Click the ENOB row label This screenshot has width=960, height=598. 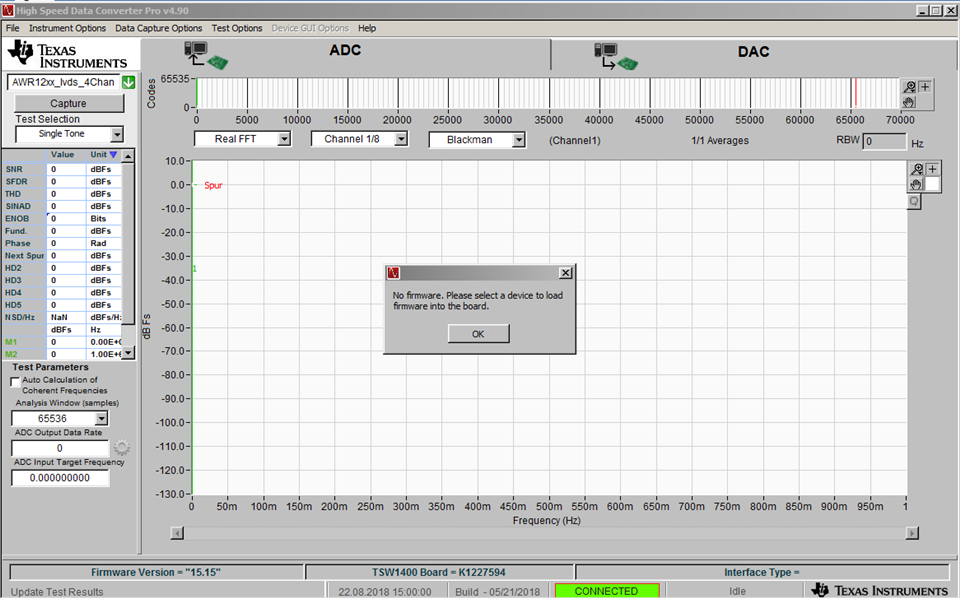[x=17, y=219]
